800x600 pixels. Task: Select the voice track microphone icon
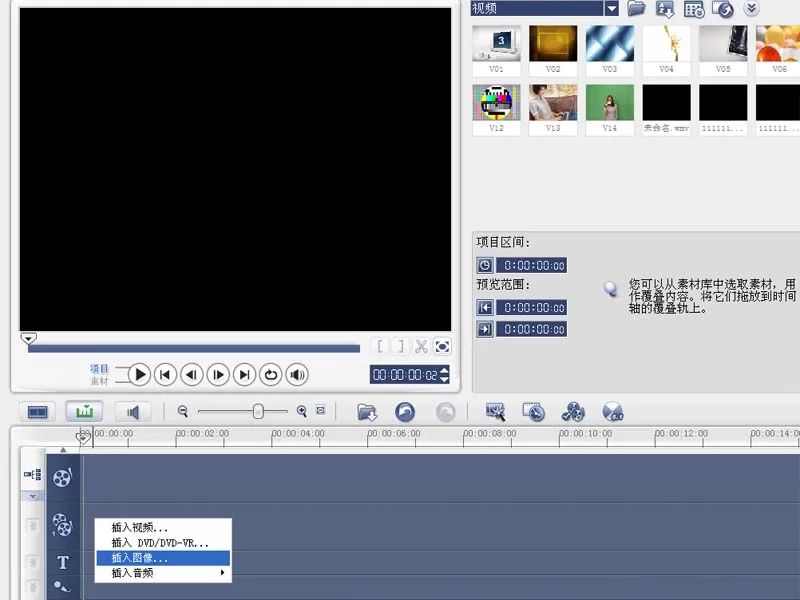62,587
